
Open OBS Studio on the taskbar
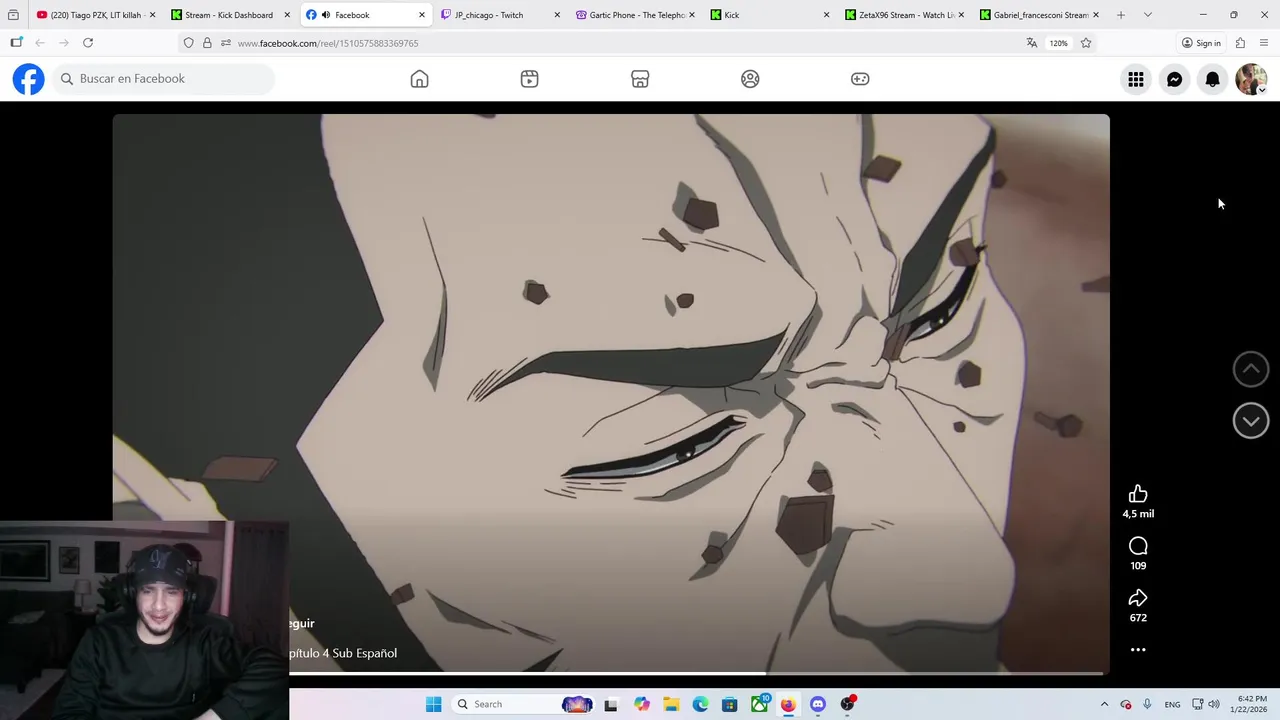[x=848, y=704]
